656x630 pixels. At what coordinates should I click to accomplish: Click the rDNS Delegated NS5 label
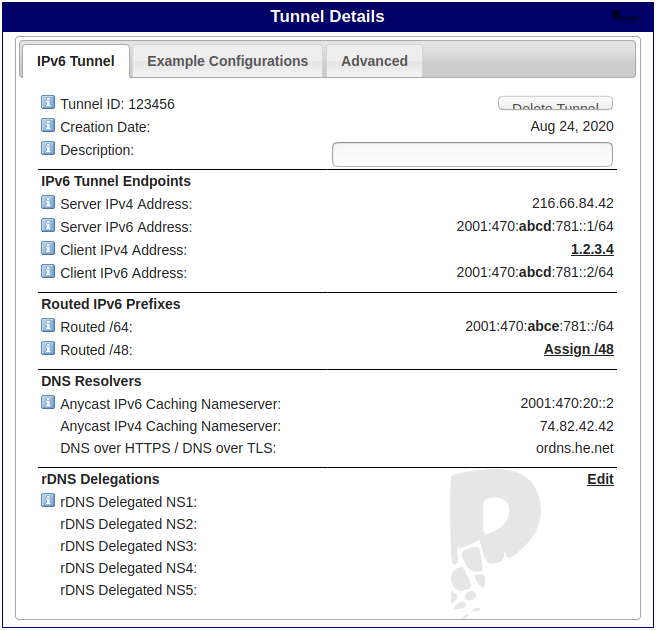pyautogui.click(x=128, y=590)
